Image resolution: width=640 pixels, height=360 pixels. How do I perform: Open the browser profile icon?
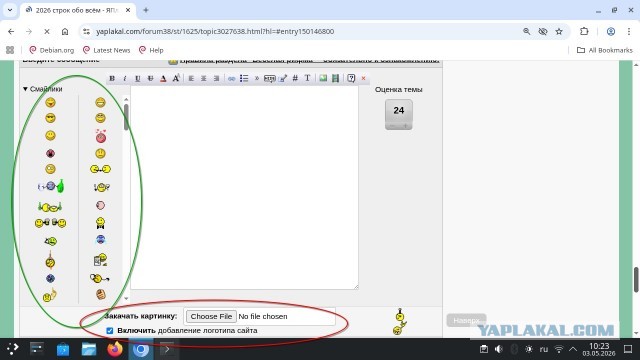(611, 31)
